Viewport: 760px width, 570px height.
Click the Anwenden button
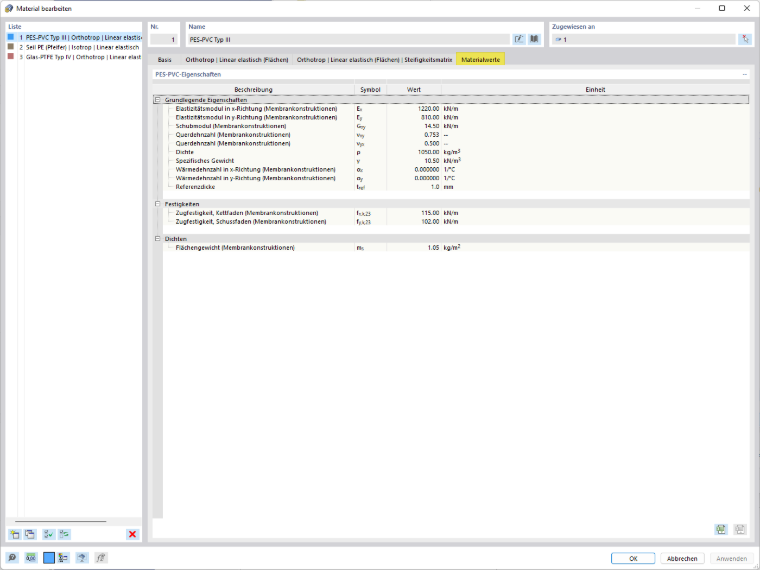click(x=731, y=558)
